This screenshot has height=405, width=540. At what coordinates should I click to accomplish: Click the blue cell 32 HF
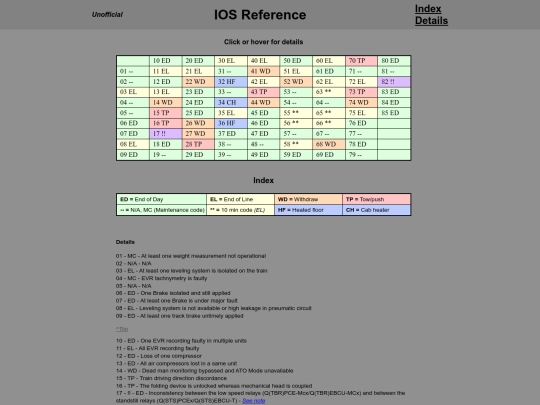pos(231,82)
